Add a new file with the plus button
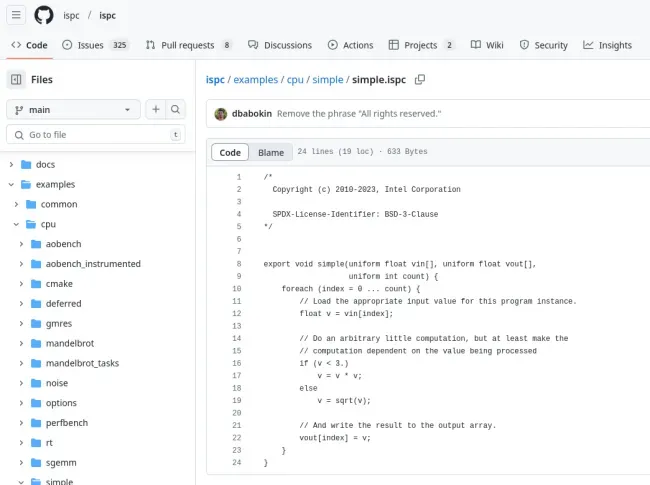This screenshot has width=650, height=485. (156, 109)
